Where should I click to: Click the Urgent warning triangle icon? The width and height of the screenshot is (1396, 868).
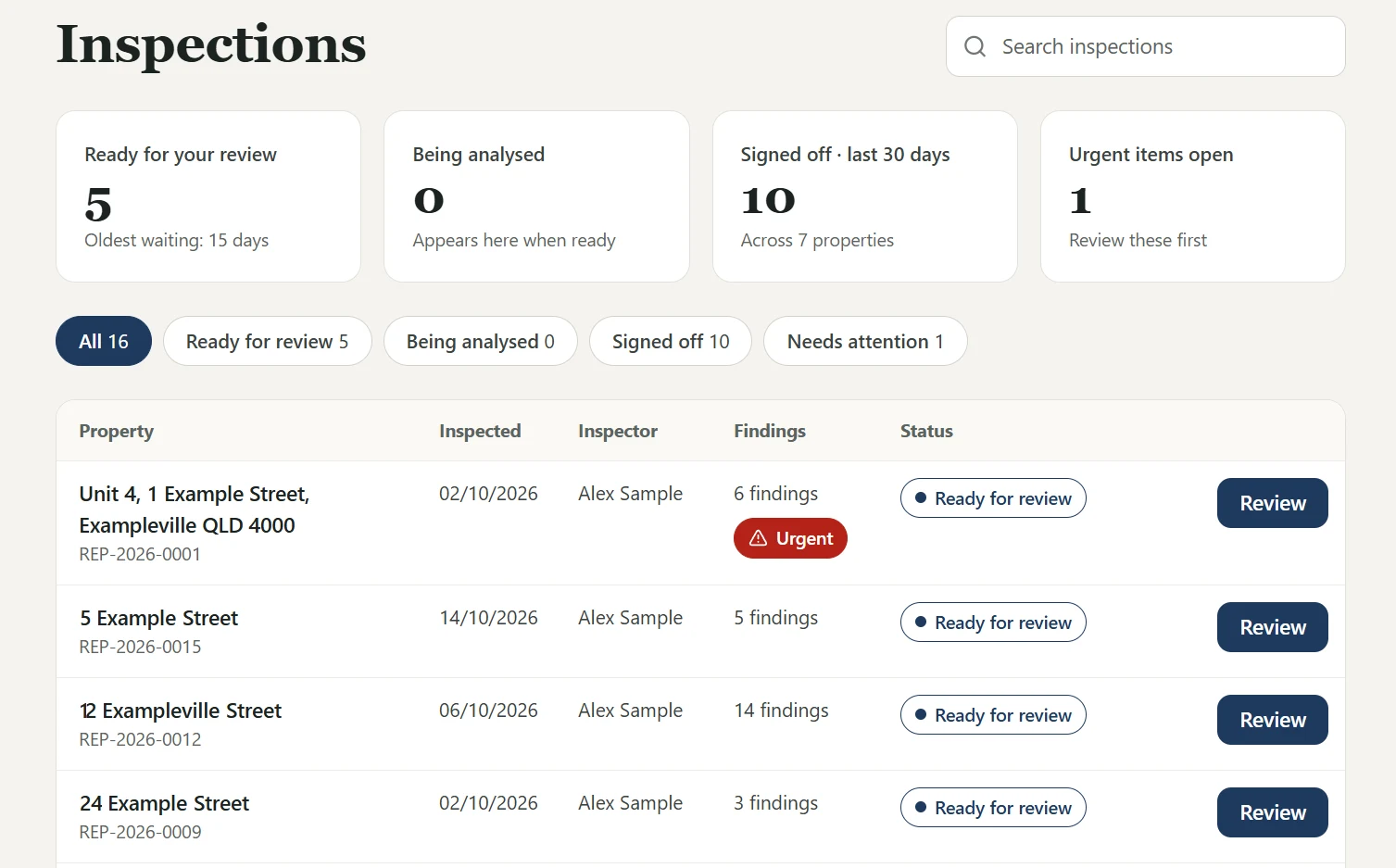tap(758, 538)
